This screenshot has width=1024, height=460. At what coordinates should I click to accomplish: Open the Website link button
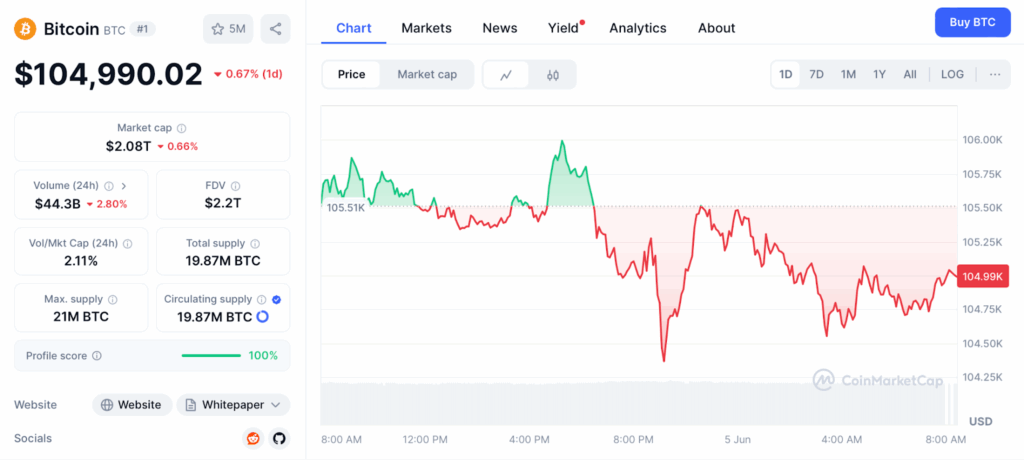[x=132, y=405]
